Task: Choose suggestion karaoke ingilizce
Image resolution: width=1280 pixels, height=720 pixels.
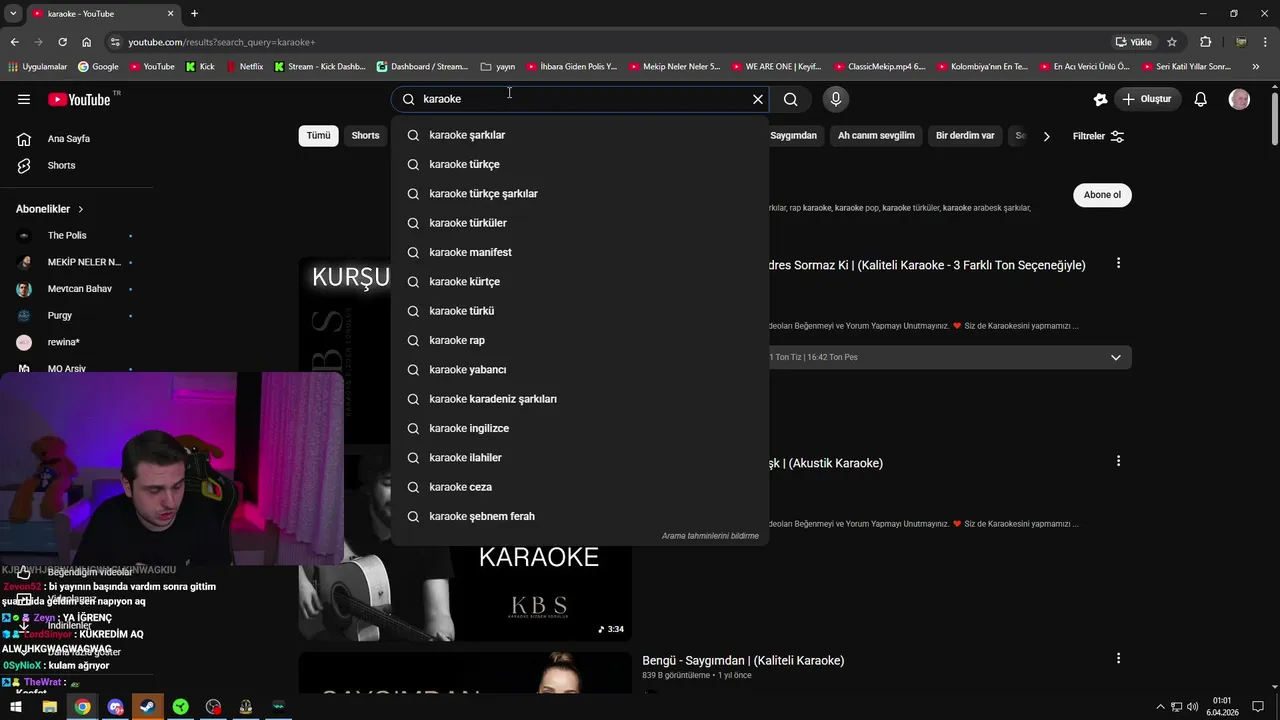Action: [x=580, y=428]
